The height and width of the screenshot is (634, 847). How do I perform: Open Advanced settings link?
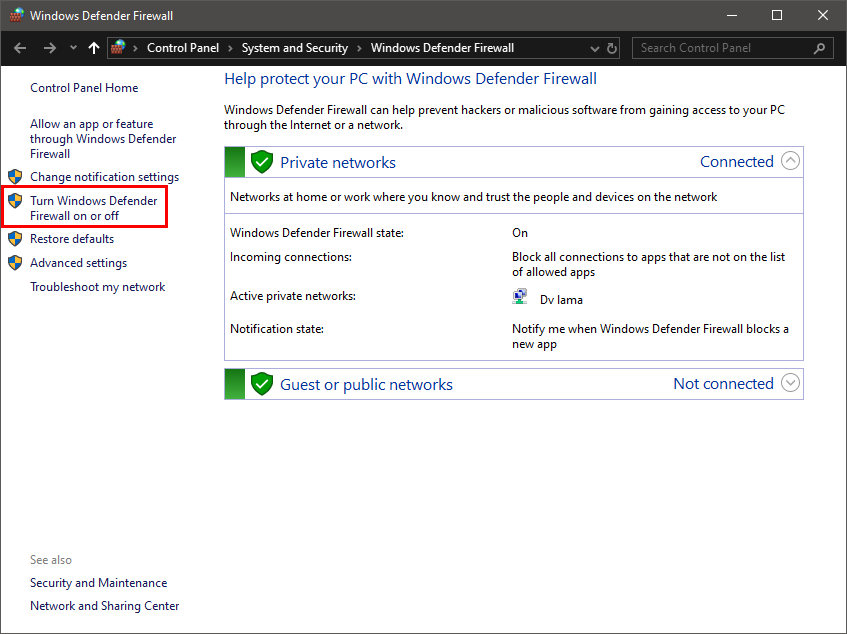(78, 263)
